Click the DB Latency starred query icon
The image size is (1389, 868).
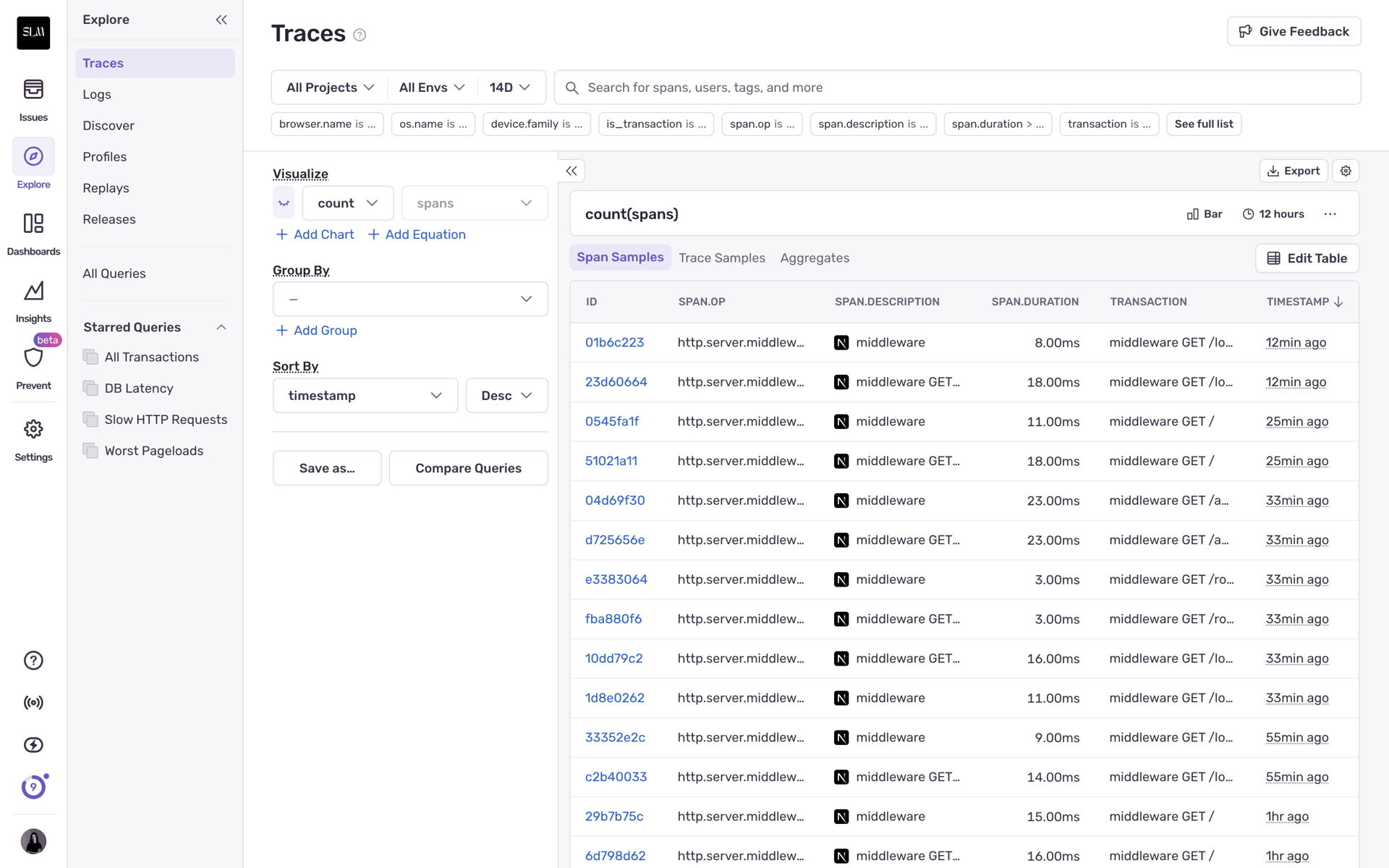pyautogui.click(x=90, y=388)
